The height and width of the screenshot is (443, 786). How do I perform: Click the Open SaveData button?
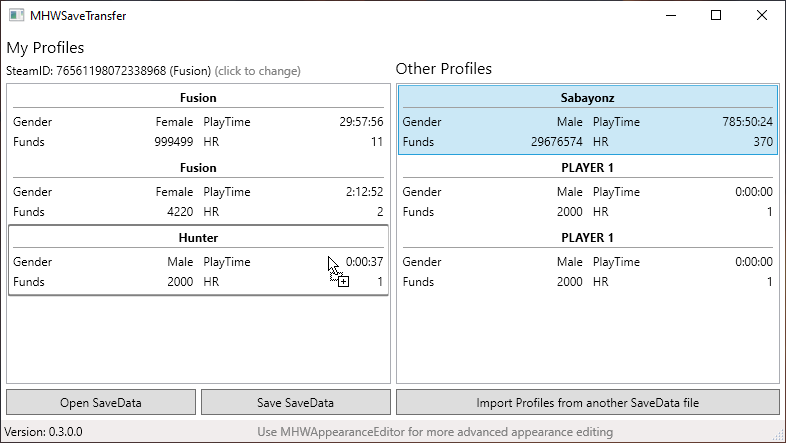[101, 402]
